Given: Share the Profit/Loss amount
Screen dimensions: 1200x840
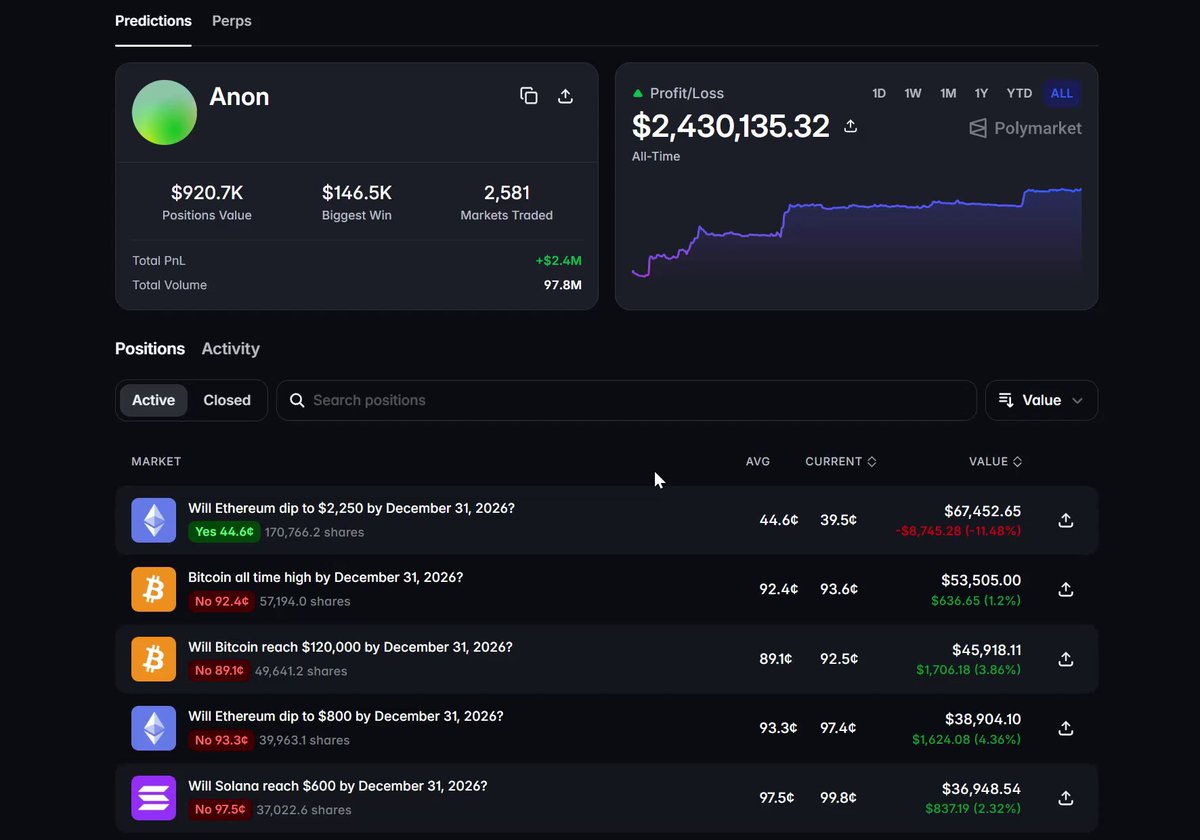Looking at the screenshot, I should click(851, 126).
